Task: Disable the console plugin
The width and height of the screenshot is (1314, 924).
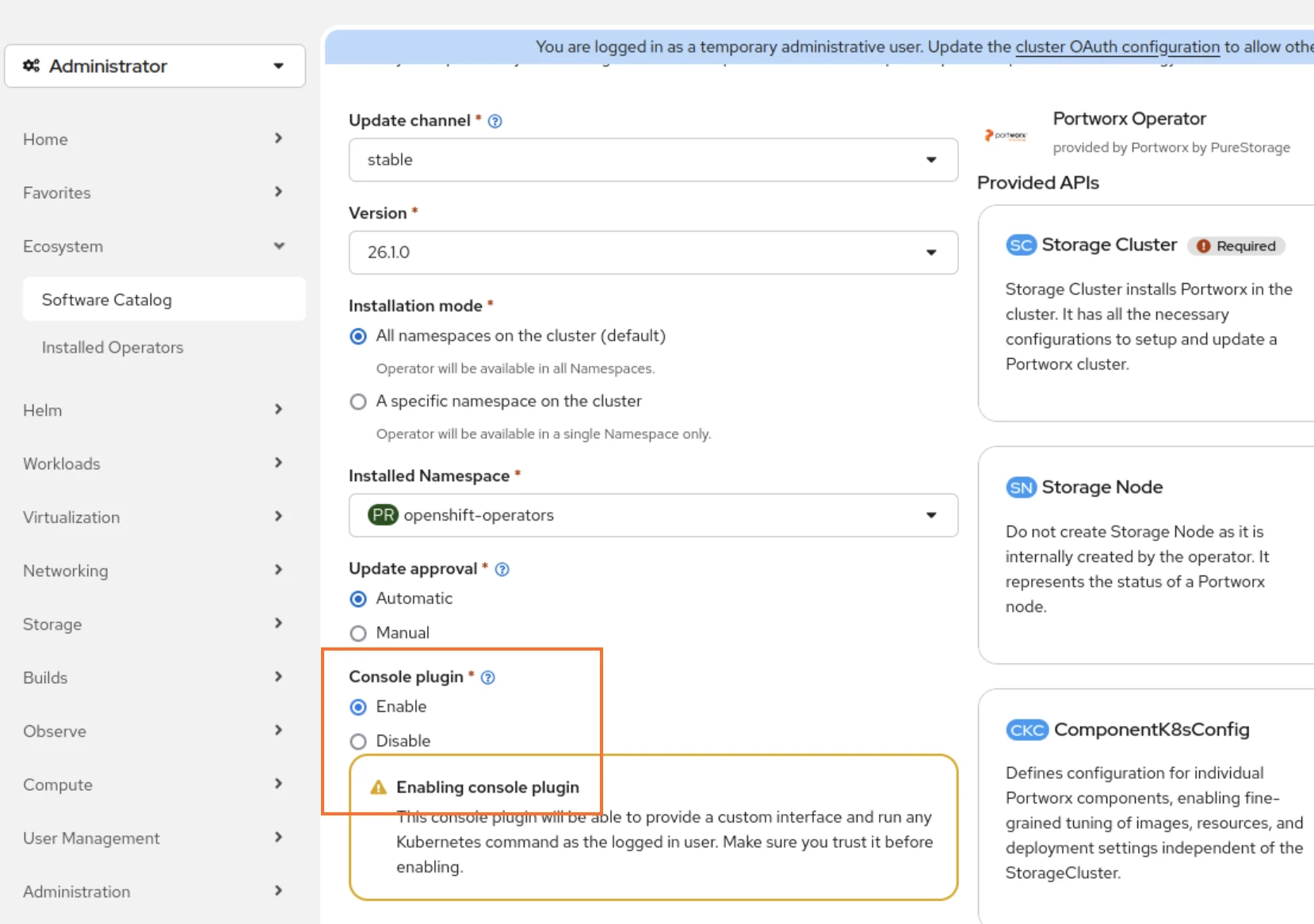Action: click(358, 742)
